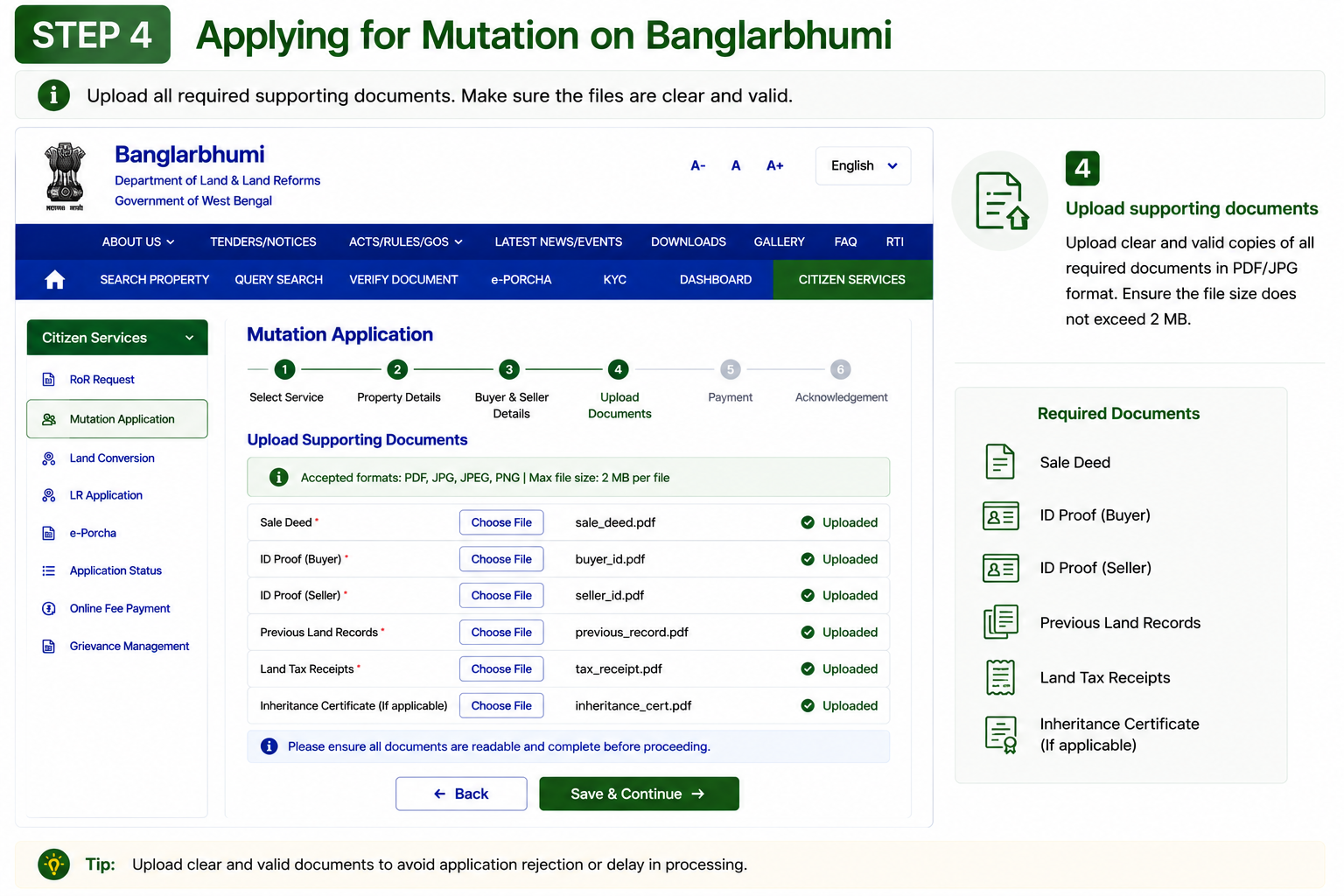
Task: Click green check icon for previous_record.pdf
Action: 808,632
